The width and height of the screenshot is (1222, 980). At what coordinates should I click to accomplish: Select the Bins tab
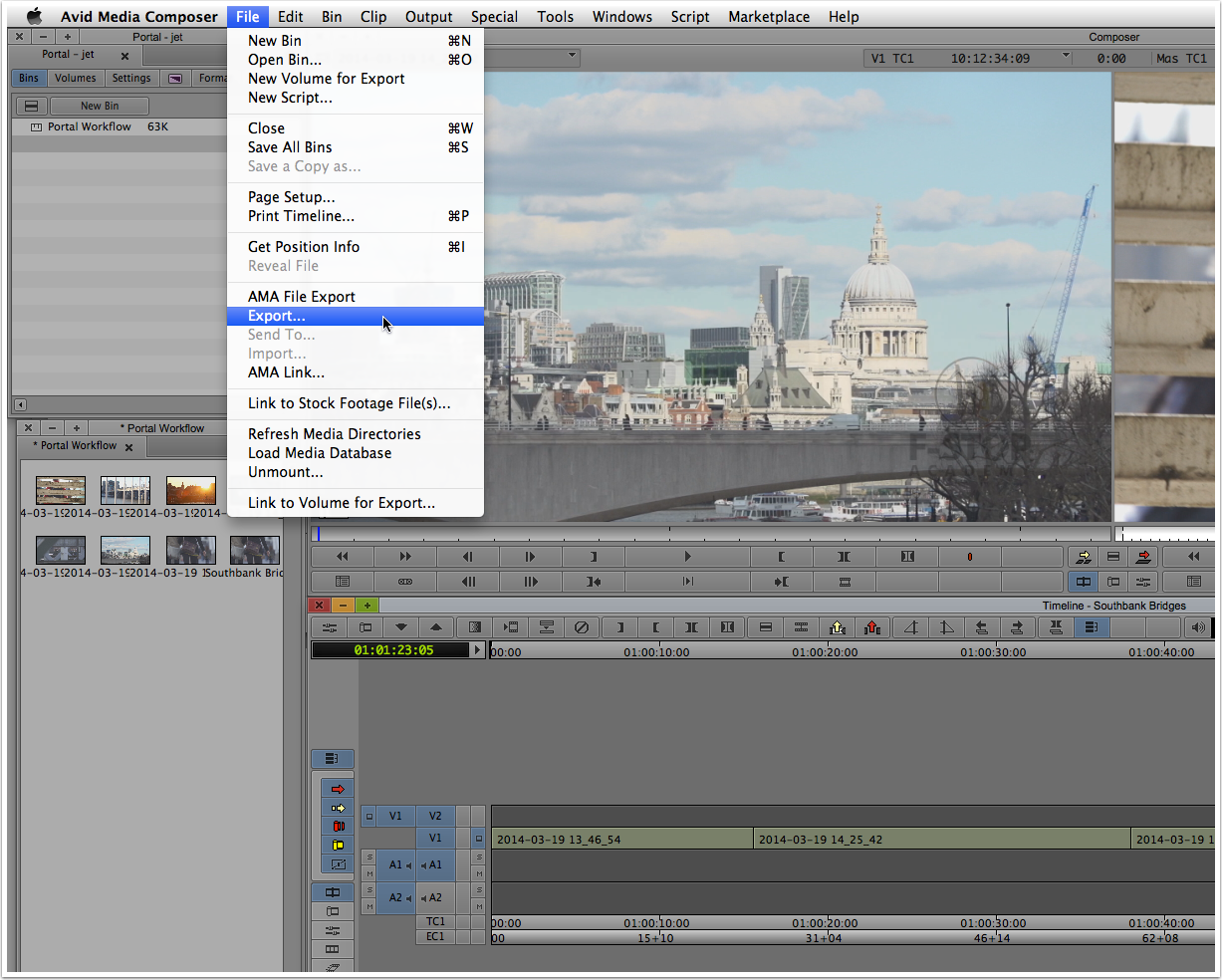click(29, 78)
